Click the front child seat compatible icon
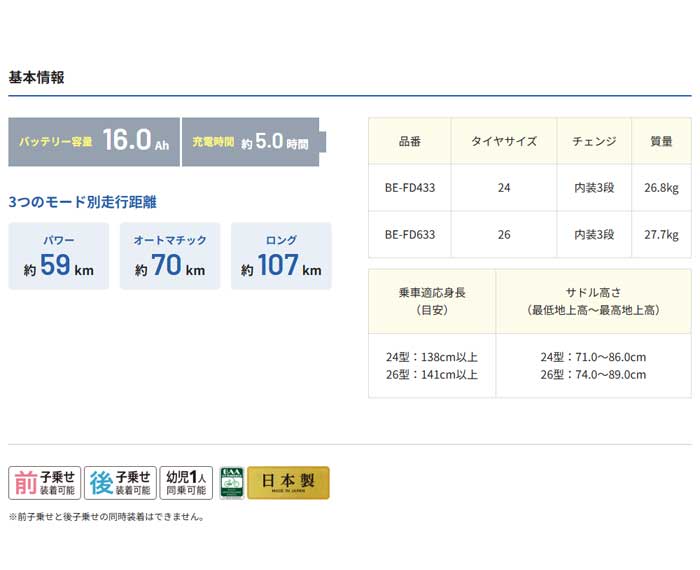Screen dimensions: 700x570 pos(43,483)
